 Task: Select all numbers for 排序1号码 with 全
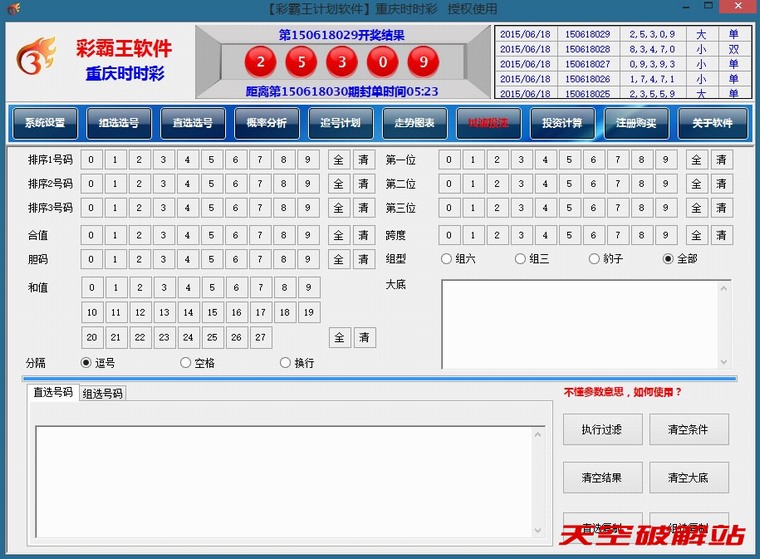[x=338, y=160]
